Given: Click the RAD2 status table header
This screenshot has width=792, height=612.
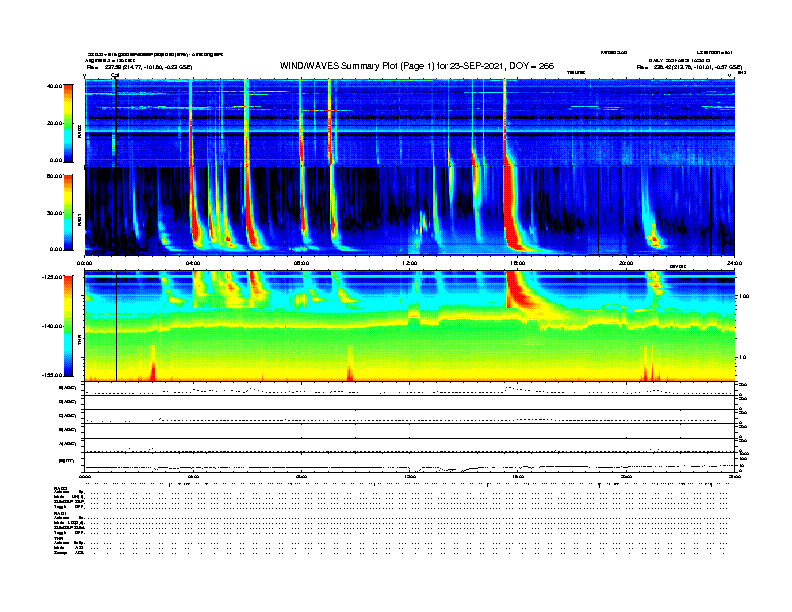Looking at the screenshot, I should (x=61, y=489).
